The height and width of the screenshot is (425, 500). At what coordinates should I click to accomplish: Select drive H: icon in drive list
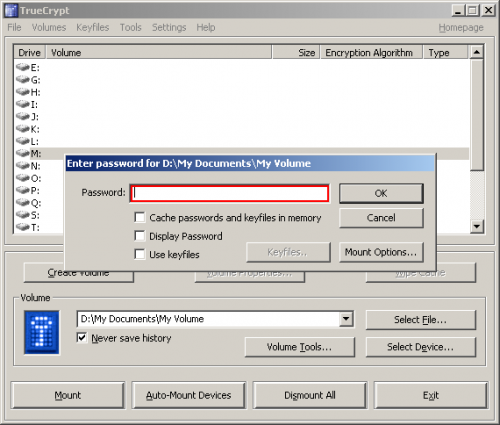pyautogui.click(x=23, y=92)
